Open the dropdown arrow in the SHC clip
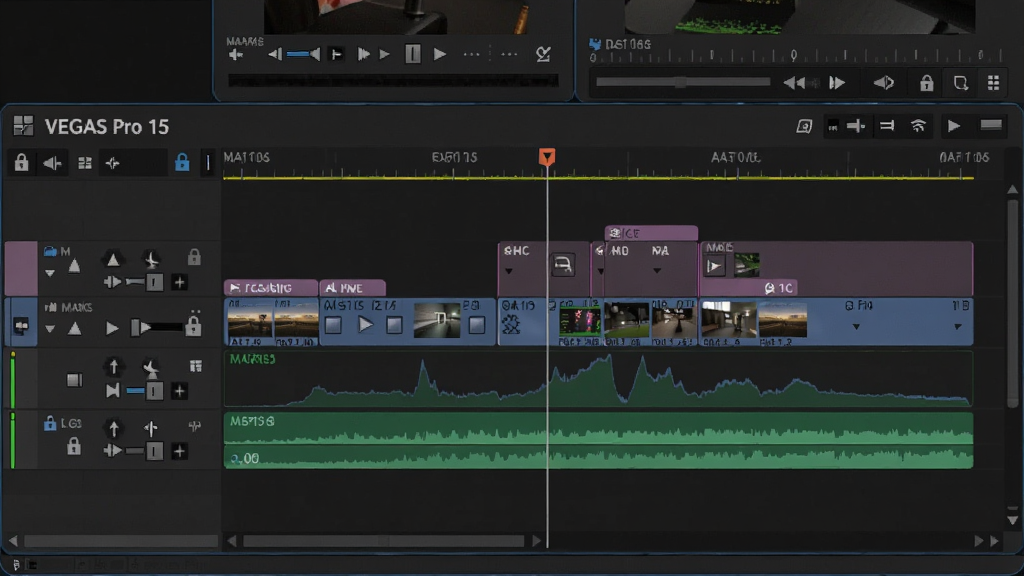The image size is (1024, 576). click(x=509, y=271)
